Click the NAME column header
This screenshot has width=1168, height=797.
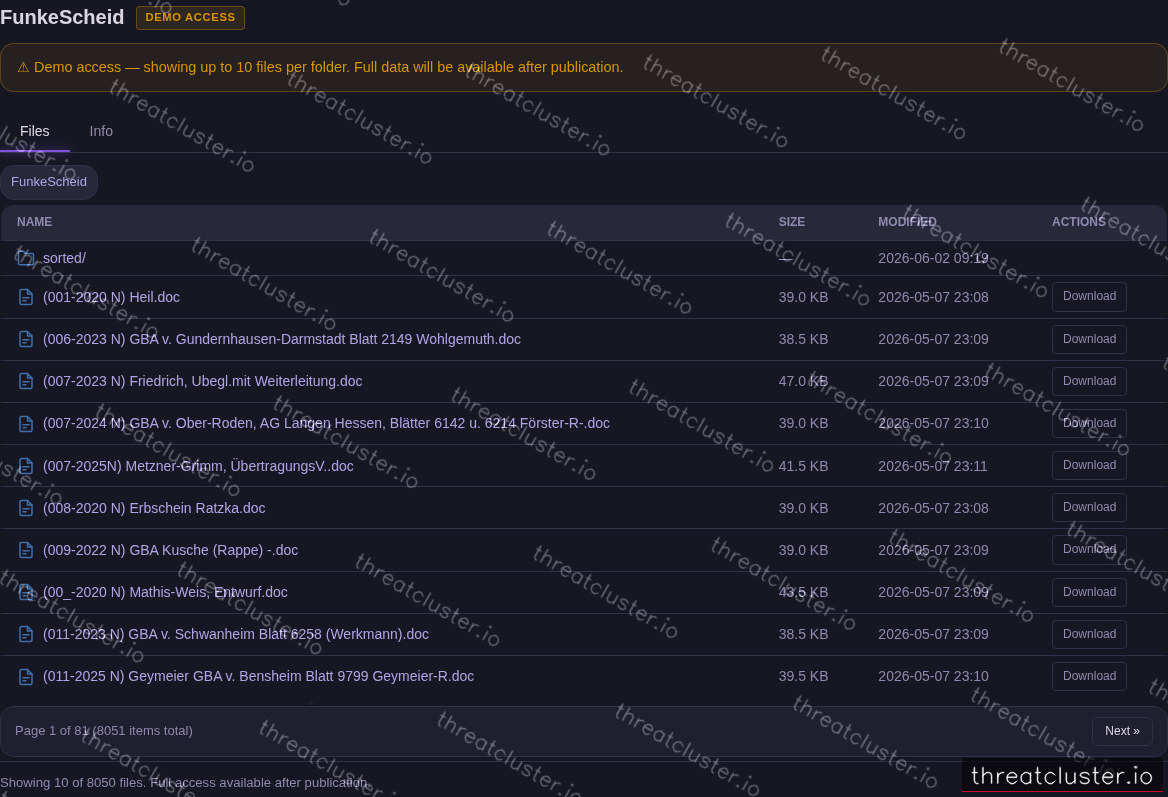(34, 222)
